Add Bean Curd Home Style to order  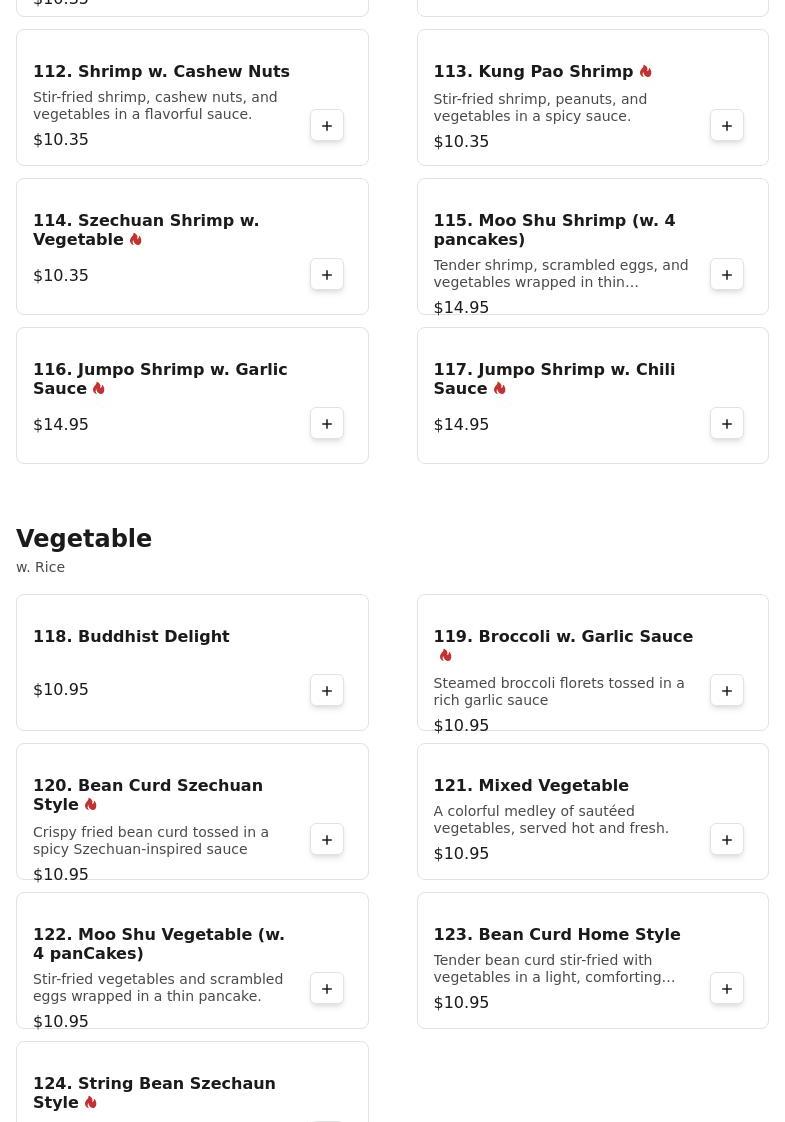(x=727, y=989)
